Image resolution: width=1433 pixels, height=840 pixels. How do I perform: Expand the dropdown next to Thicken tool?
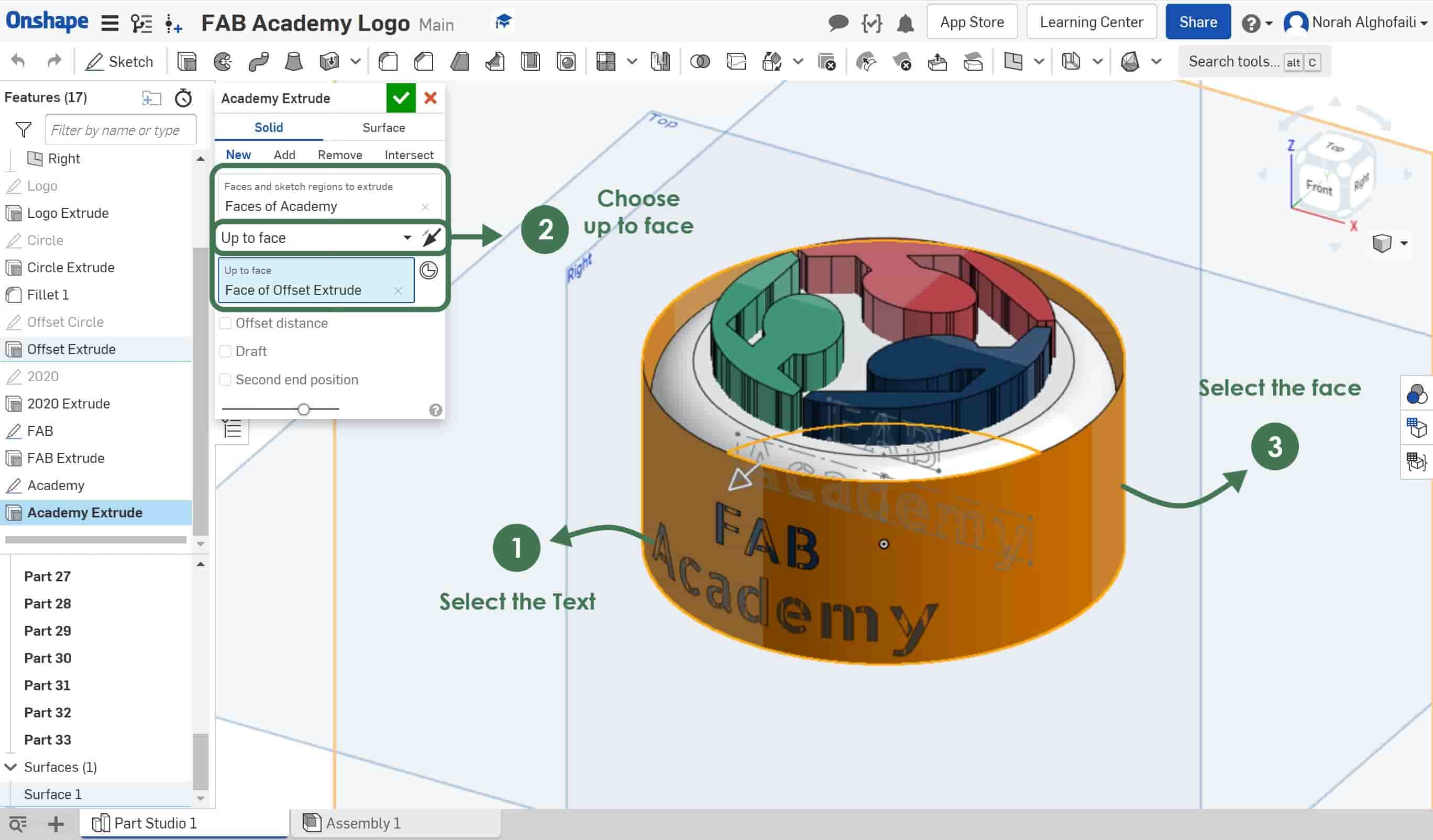pos(356,61)
